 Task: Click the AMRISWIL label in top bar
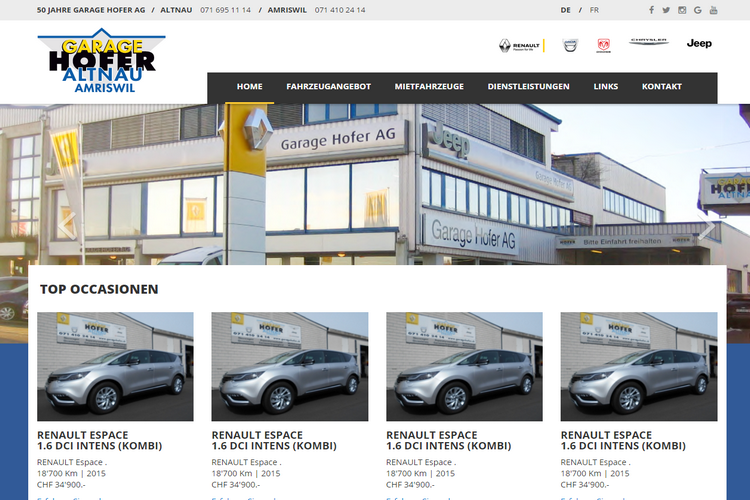click(x=287, y=10)
